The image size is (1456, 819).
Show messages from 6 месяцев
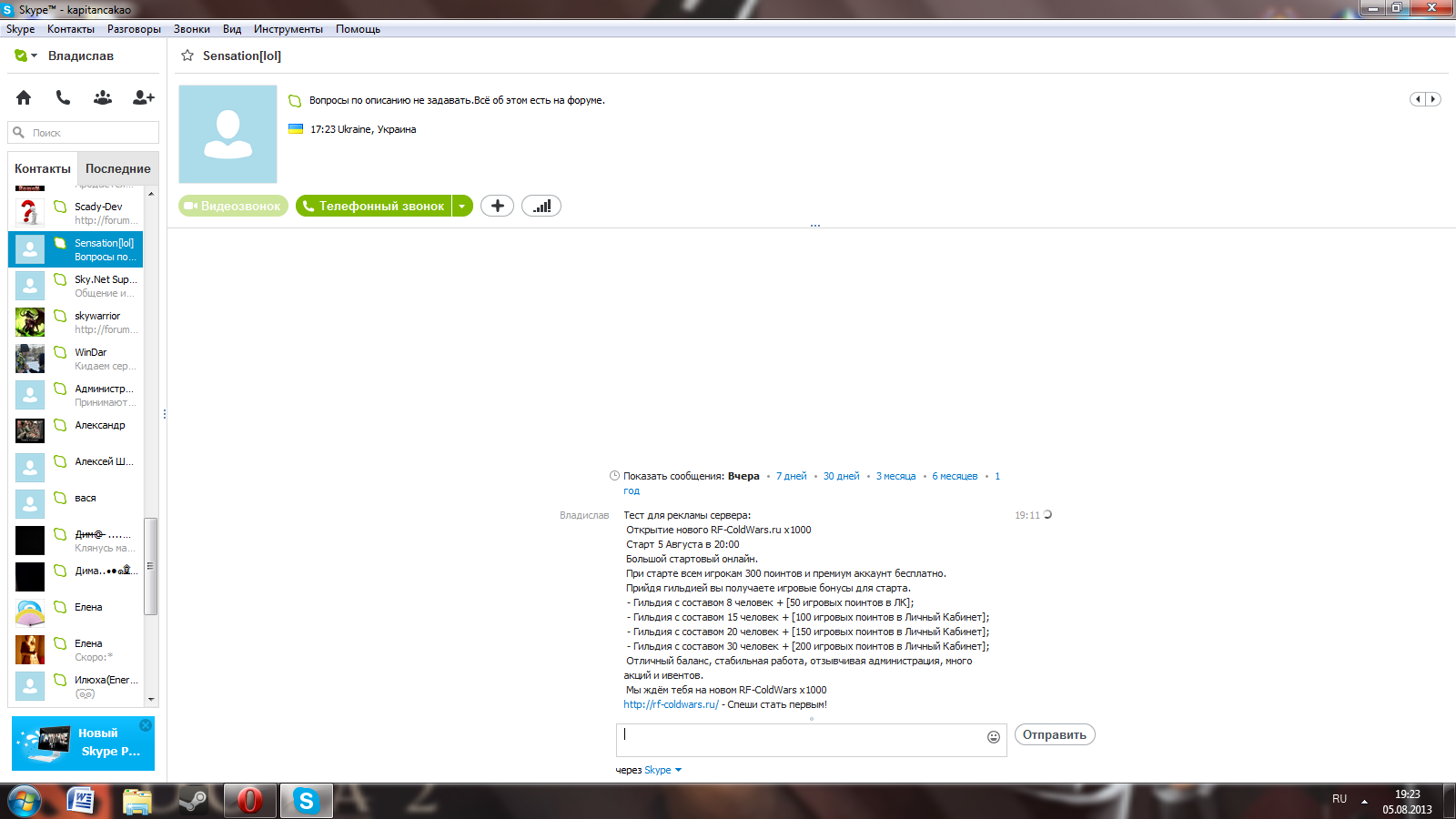[x=955, y=476]
